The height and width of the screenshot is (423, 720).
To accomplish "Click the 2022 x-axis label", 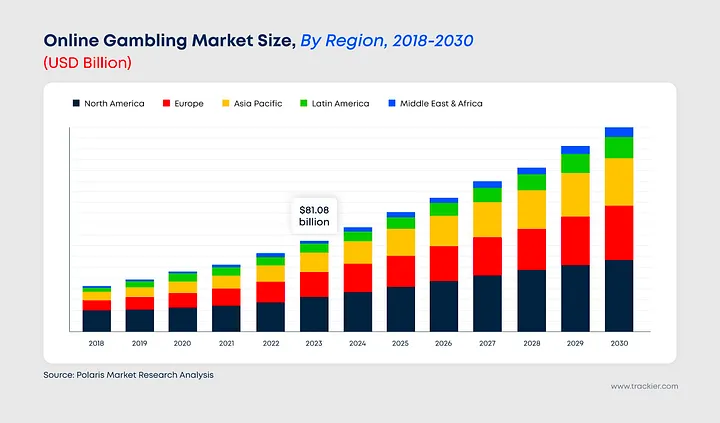I will point(271,343).
